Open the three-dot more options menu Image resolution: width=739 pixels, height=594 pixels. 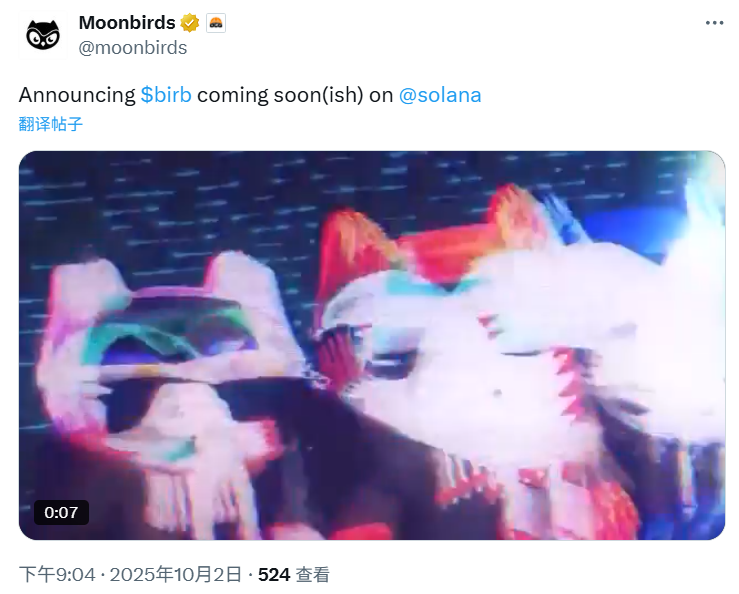click(x=714, y=23)
